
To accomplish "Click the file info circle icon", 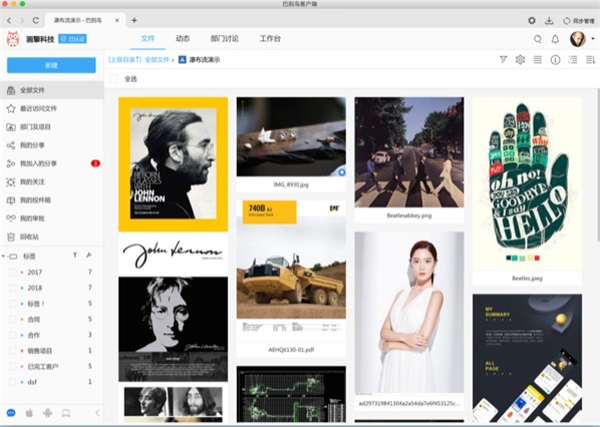I will click(555, 60).
